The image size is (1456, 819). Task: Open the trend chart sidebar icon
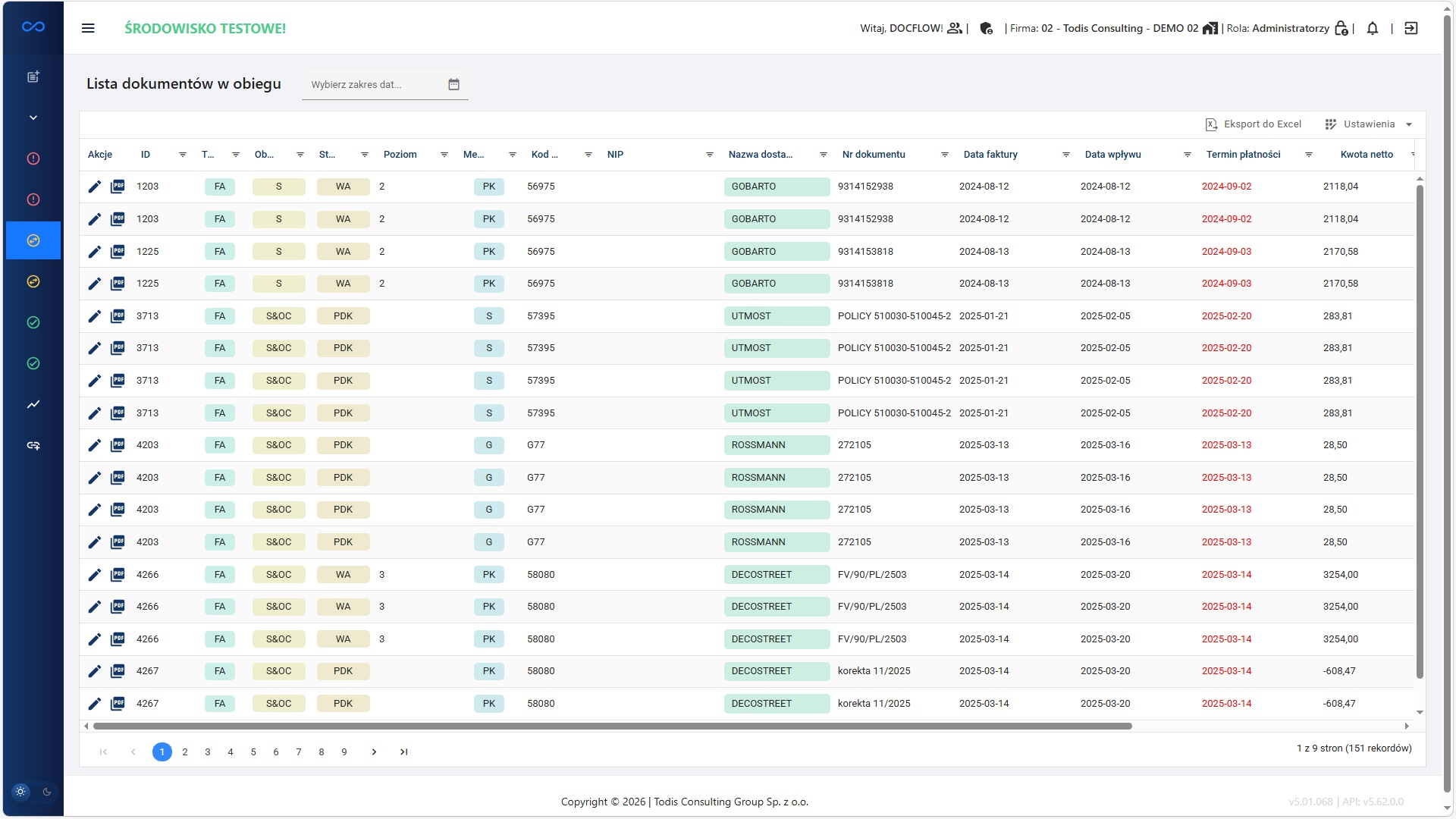33,404
